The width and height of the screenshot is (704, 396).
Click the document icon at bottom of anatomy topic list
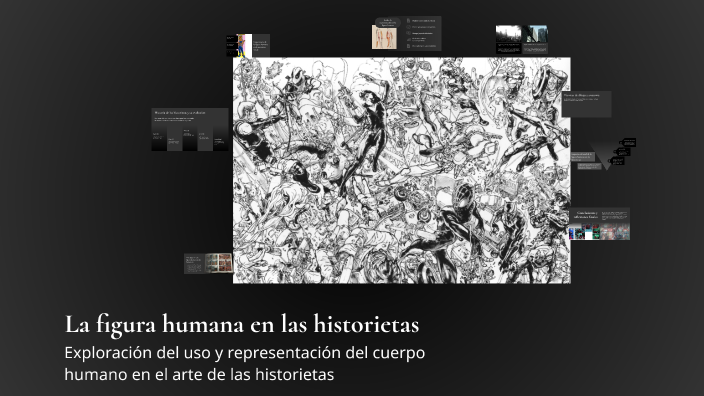408,46
